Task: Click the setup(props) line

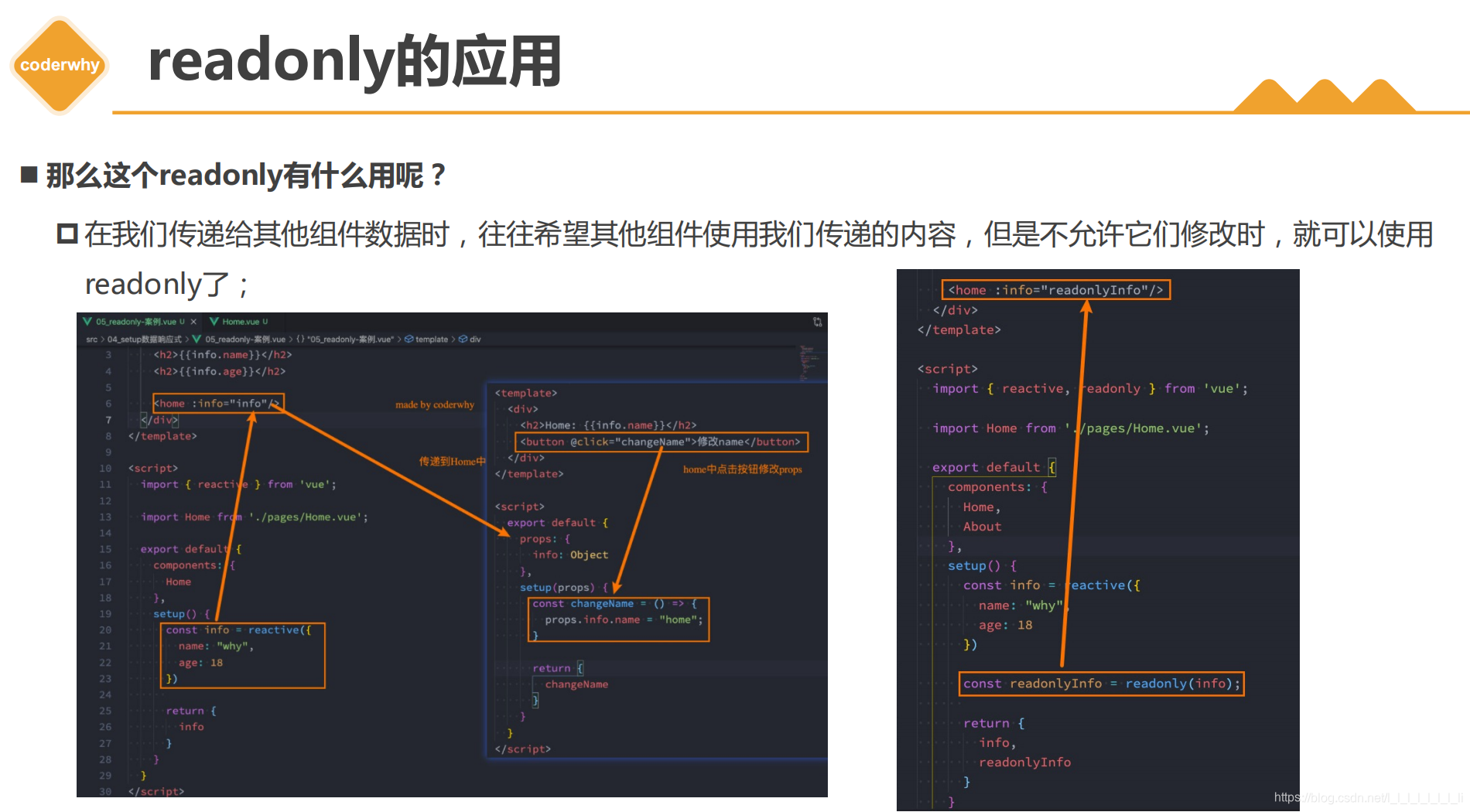Action: 564,588
